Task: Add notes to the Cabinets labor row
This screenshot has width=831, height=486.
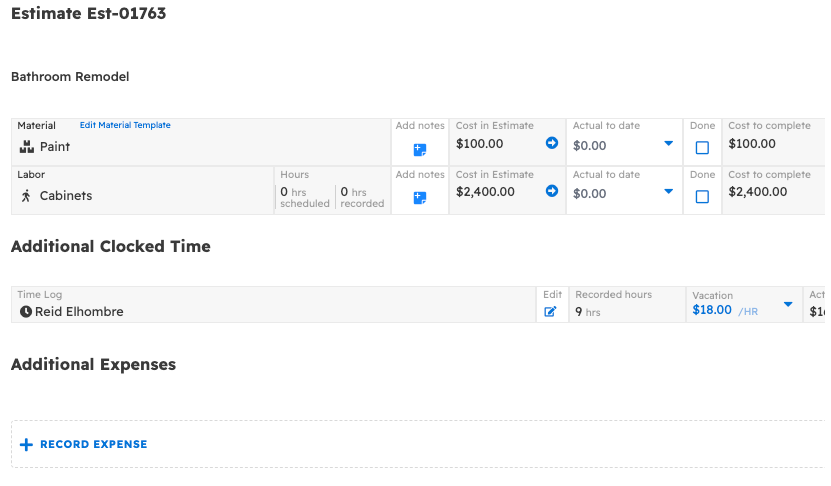Action: click(420, 198)
